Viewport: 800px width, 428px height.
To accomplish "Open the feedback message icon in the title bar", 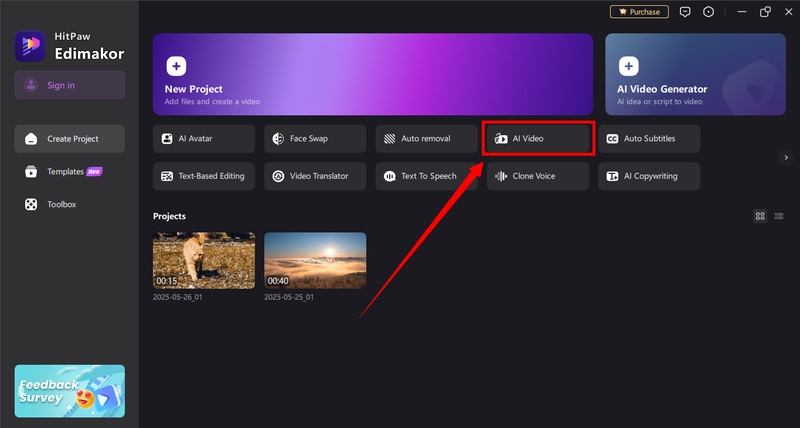I will tap(685, 12).
